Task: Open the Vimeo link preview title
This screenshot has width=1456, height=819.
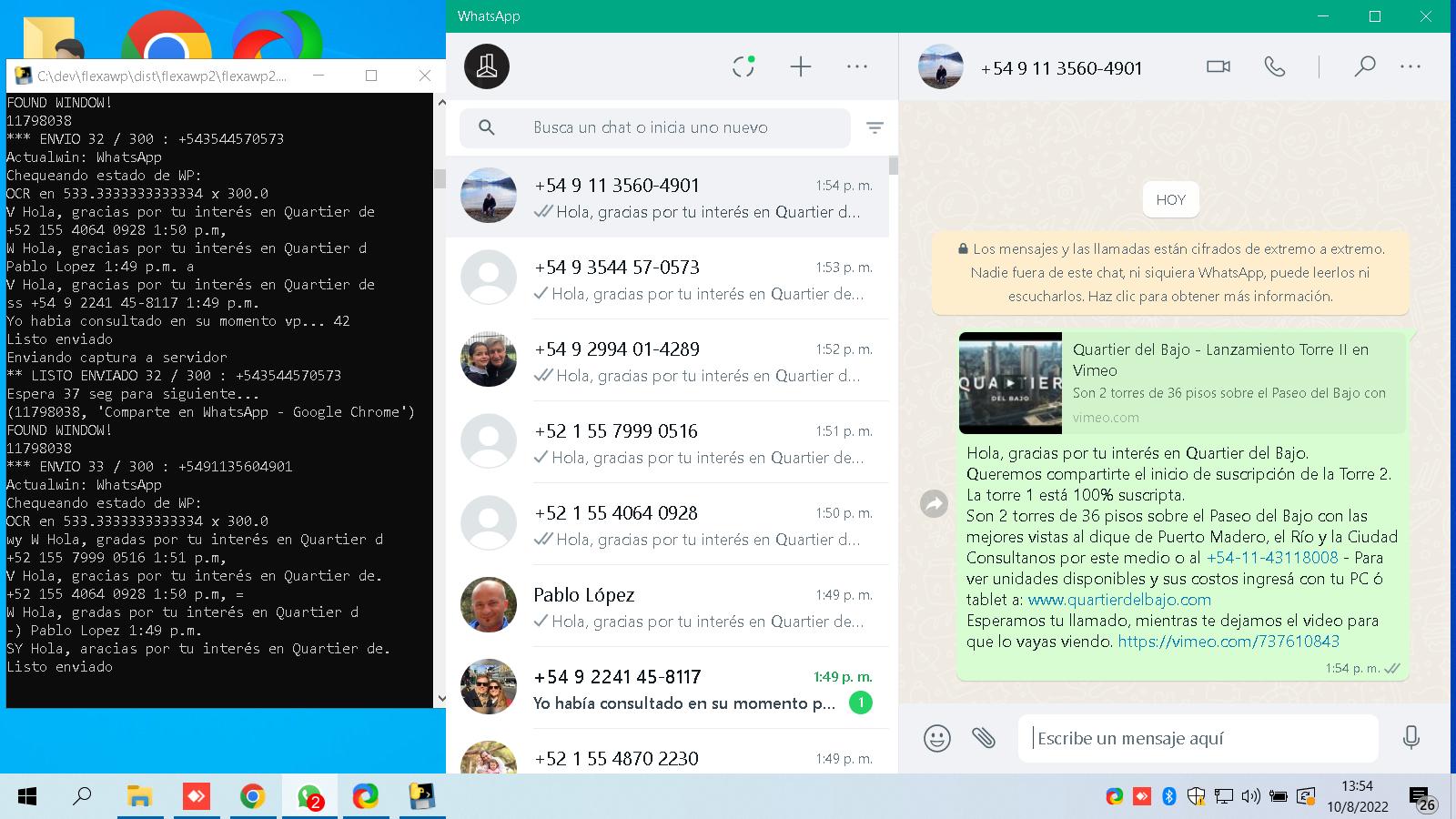Action: 1220,359
